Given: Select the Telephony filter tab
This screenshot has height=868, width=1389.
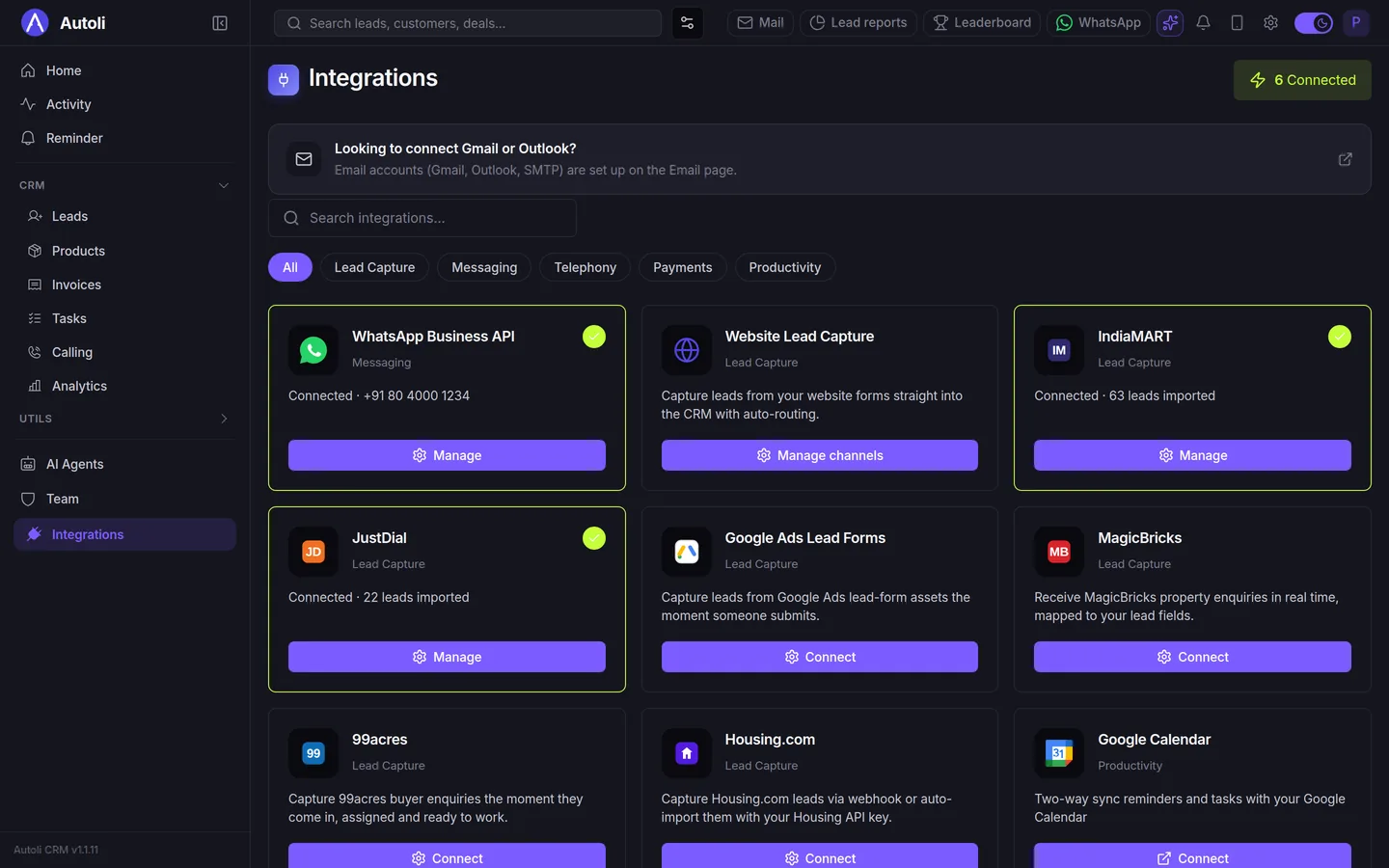Looking at the screenshot, I should pyautogui.click(x=586, y=267).
